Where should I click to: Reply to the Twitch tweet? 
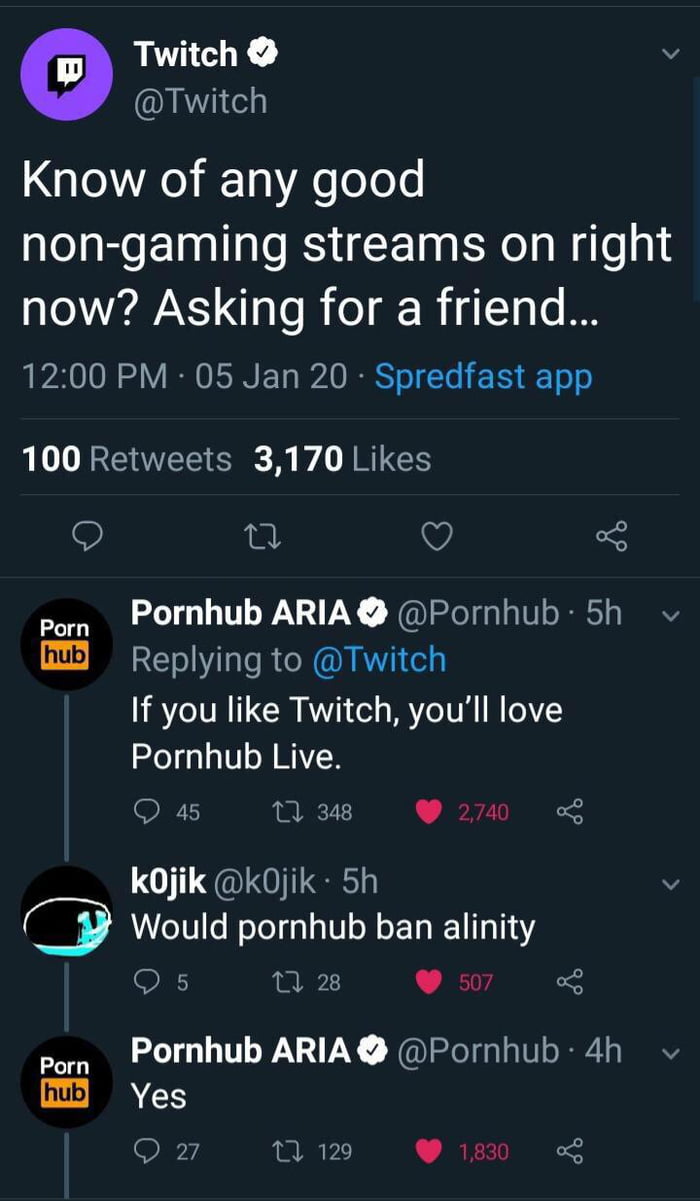88,537
